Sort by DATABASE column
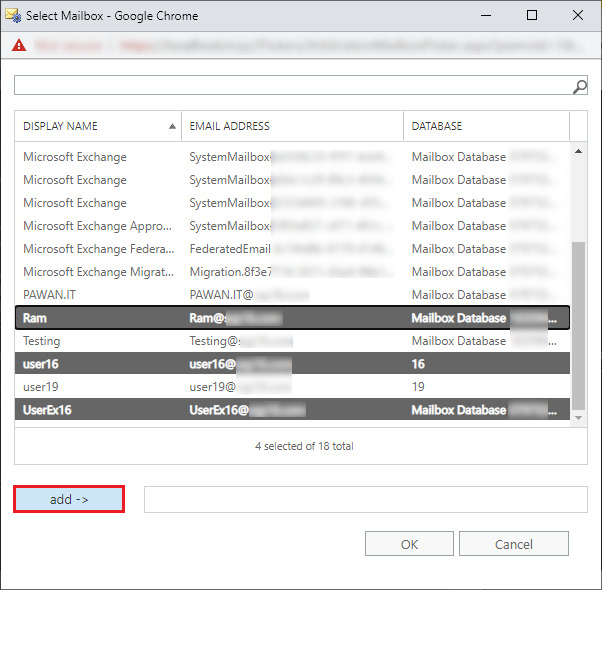The height and width of the screenshot is (661, 602). pos(486,126)
